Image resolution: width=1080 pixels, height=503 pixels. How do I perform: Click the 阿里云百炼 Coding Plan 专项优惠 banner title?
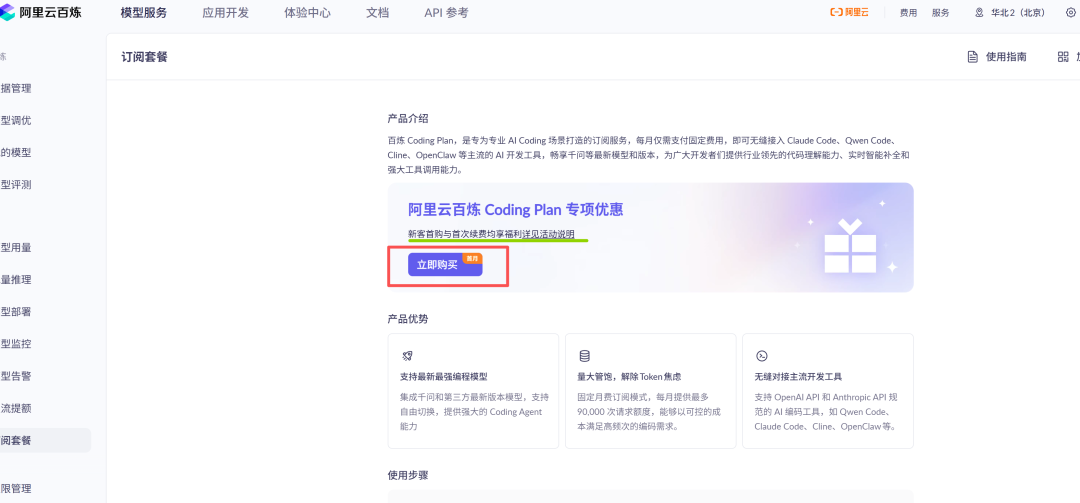click(x=516, y=209)
